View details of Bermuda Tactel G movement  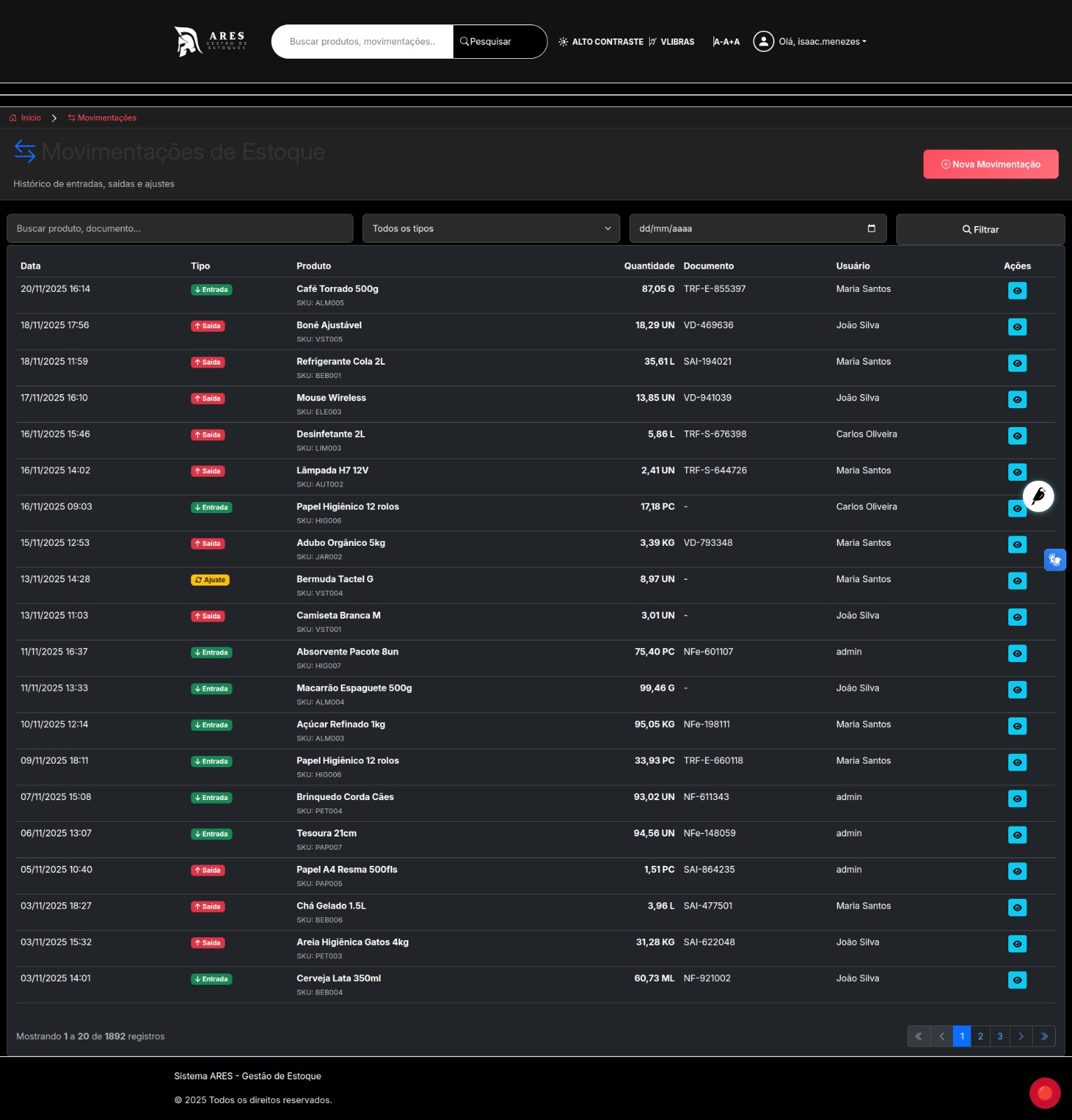[1017, 581]
